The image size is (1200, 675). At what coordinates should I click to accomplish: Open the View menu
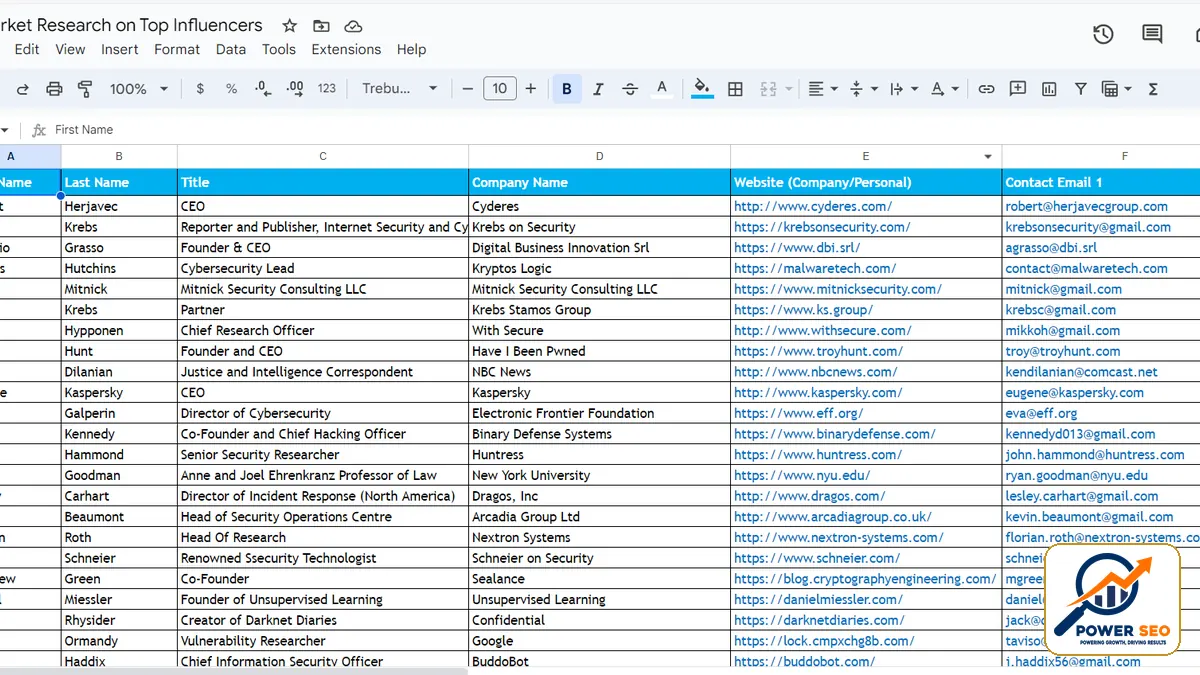point(70,49)
